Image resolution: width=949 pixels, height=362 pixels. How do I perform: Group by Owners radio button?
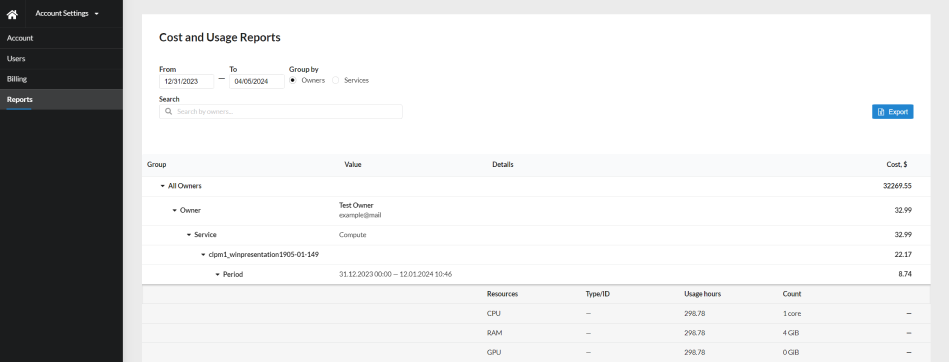coord(293,80)
